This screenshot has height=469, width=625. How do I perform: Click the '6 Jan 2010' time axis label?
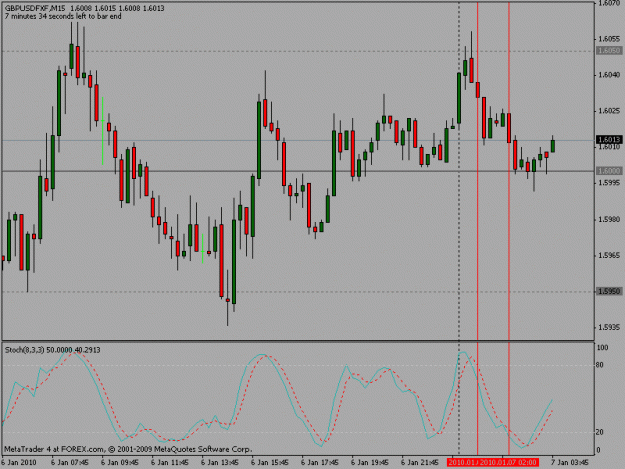(x=19, y=462)
